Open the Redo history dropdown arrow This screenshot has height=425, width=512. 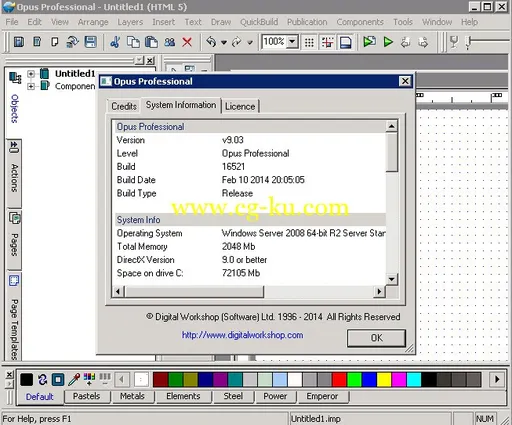(x=250, y=43)
